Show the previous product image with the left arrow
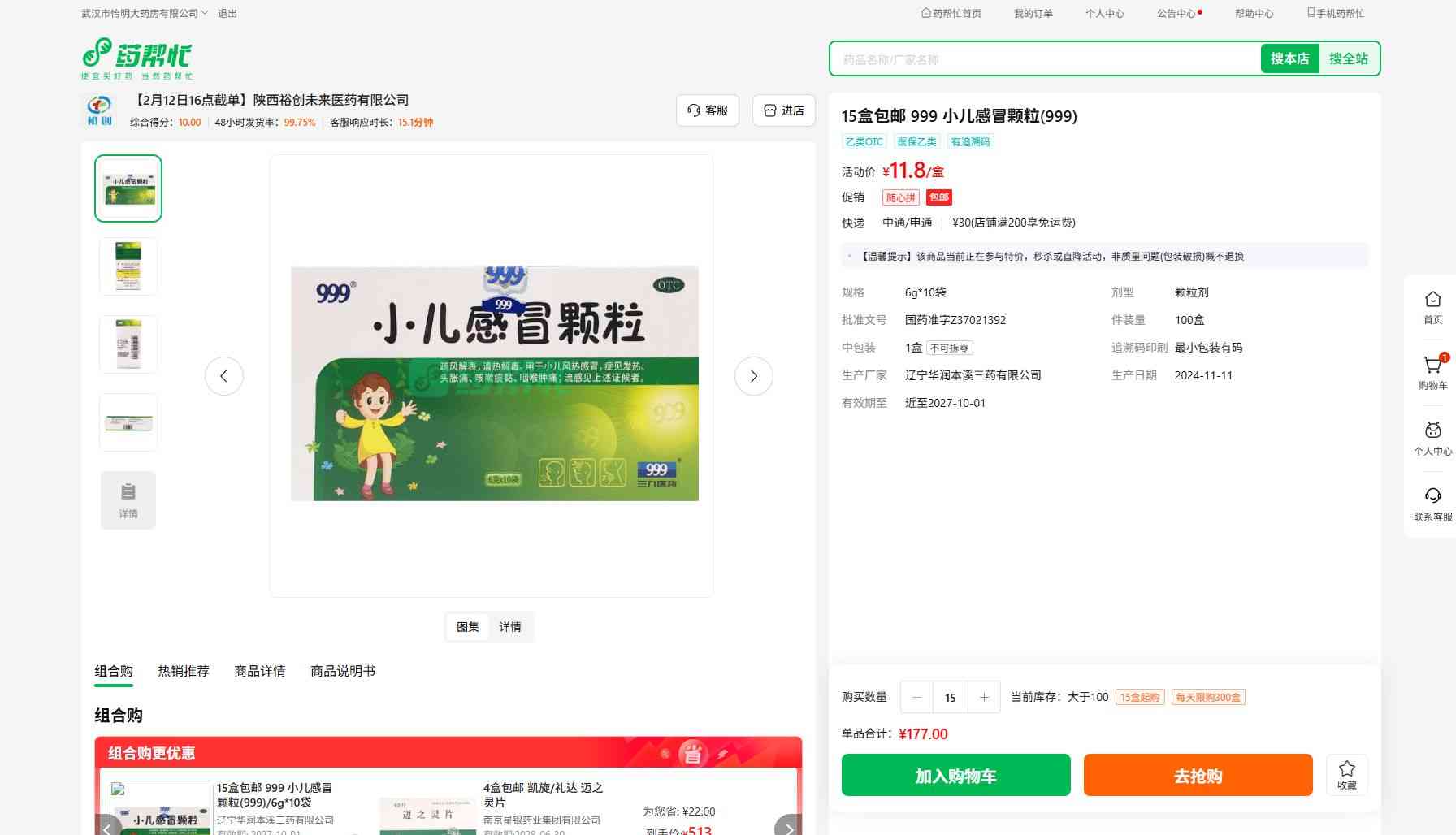The width and height of the screenshot is (1456, 835). pos(223,376)
